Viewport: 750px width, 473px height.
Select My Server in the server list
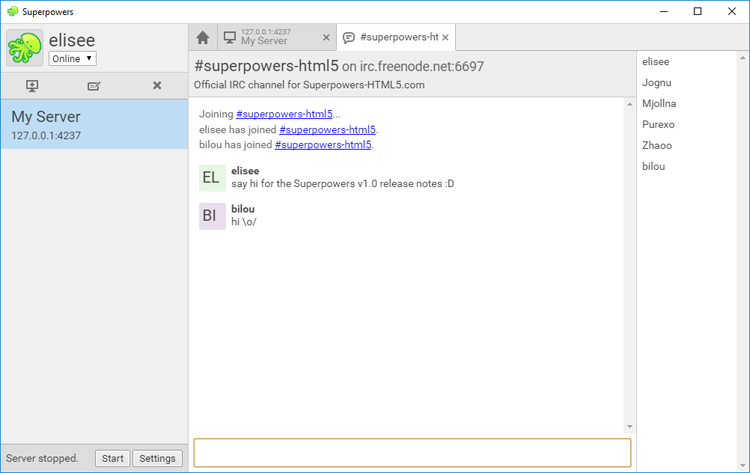tap(95, 124)
